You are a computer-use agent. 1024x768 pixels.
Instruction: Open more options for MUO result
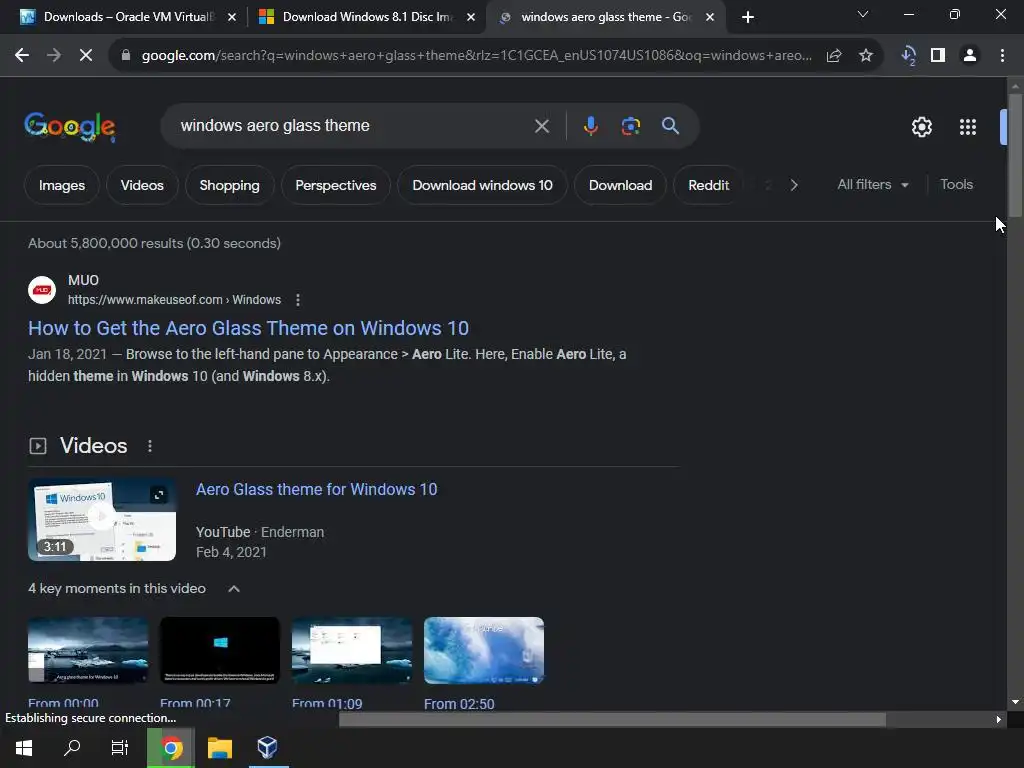pyautogui.click(x=298, y=300)
